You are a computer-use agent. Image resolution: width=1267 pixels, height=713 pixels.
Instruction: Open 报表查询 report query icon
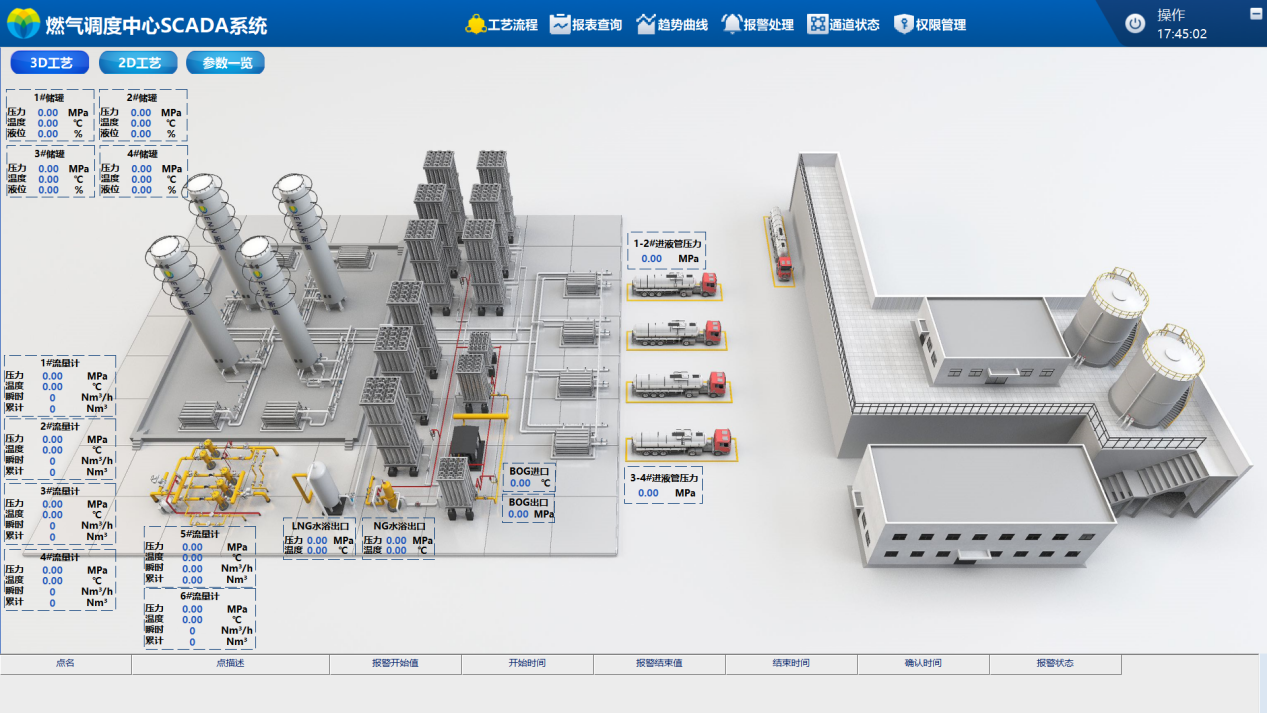pos(560,24)
